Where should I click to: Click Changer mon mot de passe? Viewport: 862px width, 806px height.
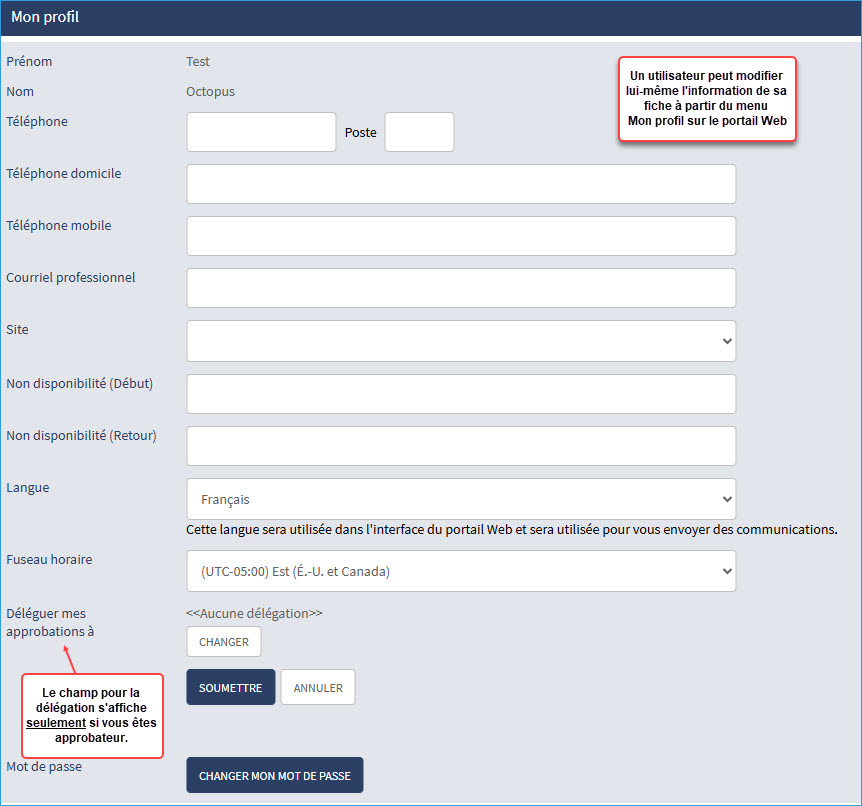coord(275,775)
